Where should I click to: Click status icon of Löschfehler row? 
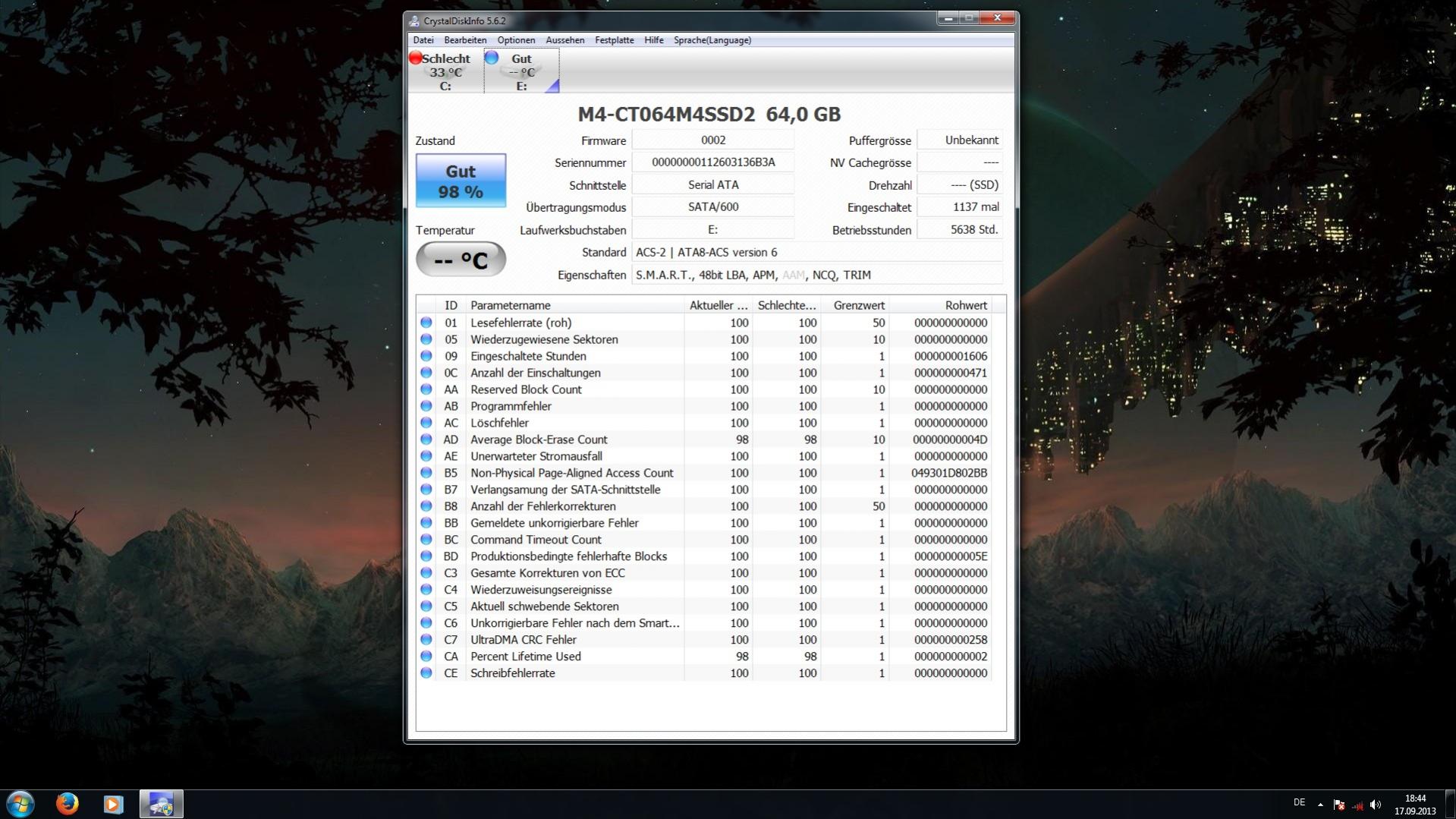[x=426, y=423]
